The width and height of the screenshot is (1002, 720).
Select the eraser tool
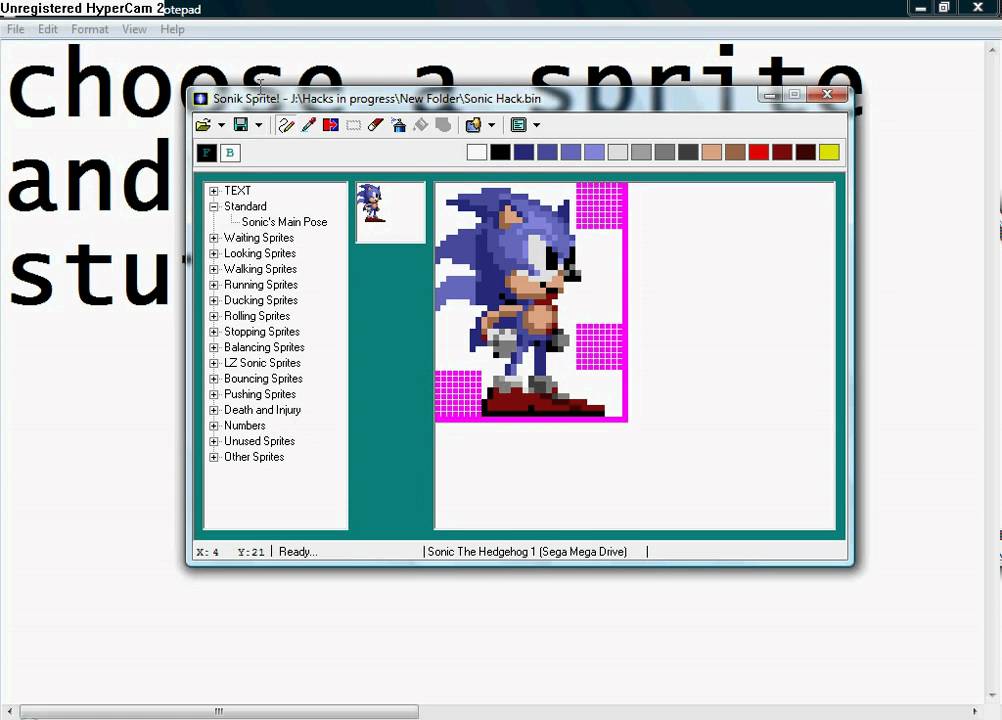tap(376, 125)
